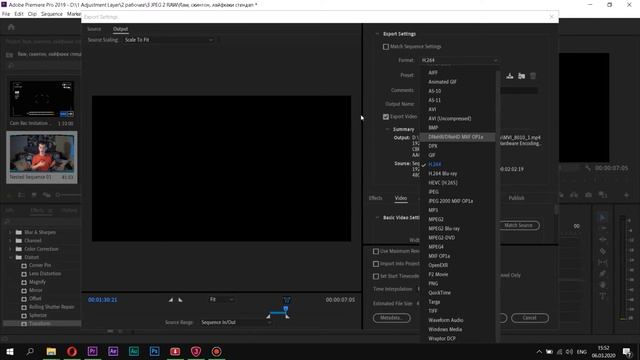
Task: Select the Lens Distortion effect
Action: 44,273
